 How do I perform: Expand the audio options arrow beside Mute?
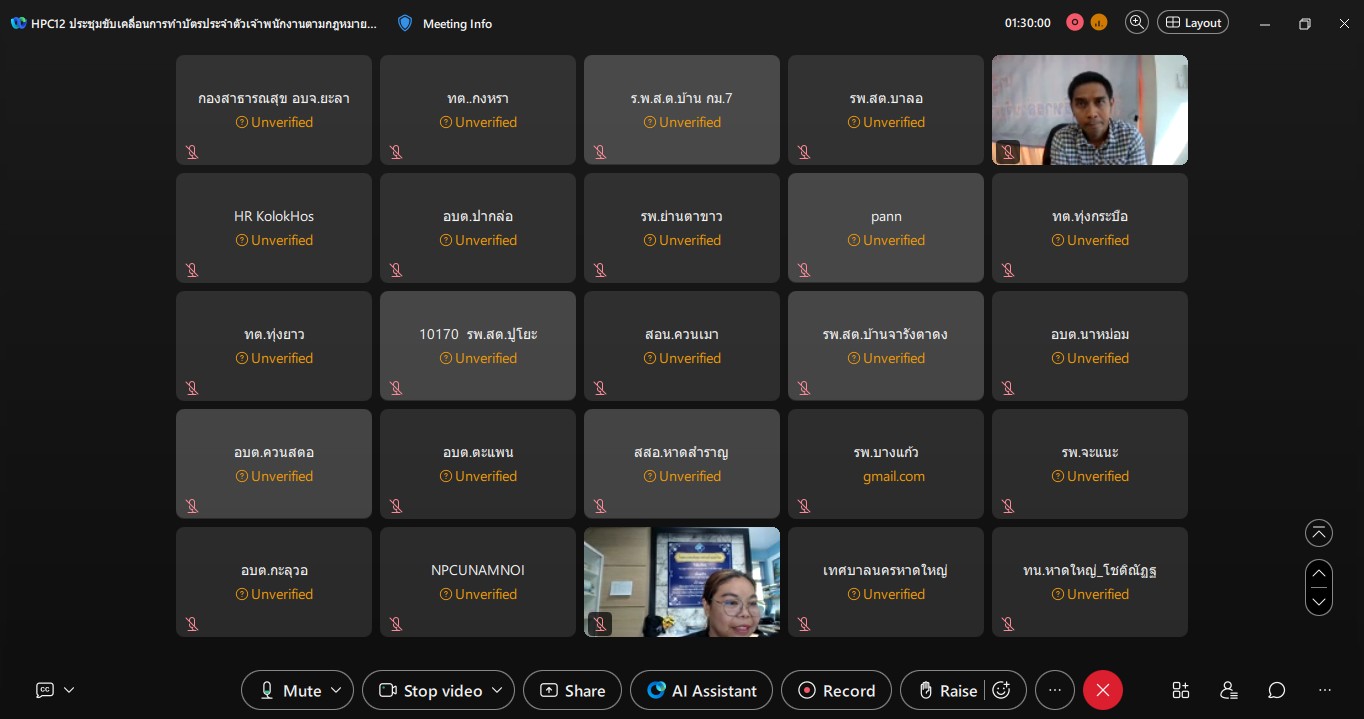click(336, 690)
